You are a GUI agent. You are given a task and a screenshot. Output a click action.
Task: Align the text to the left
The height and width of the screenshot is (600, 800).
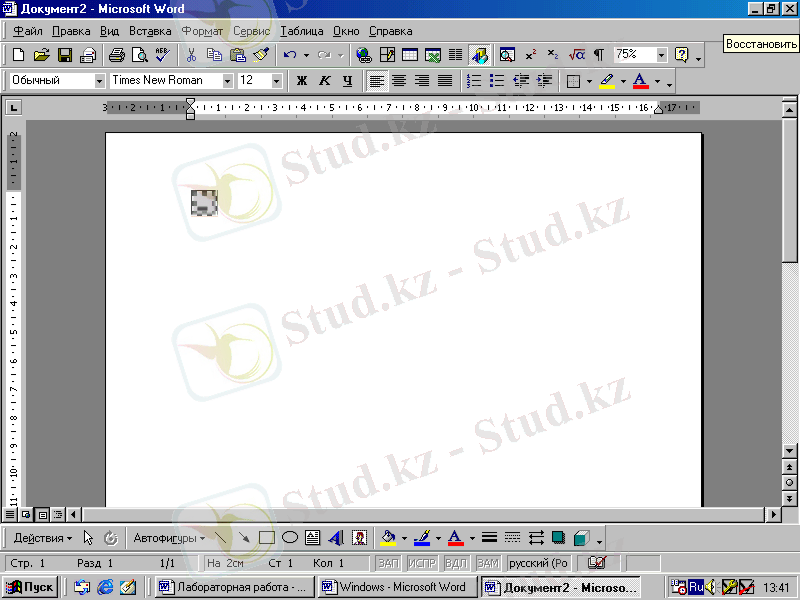pyautogui.click(x=377, y=81)
